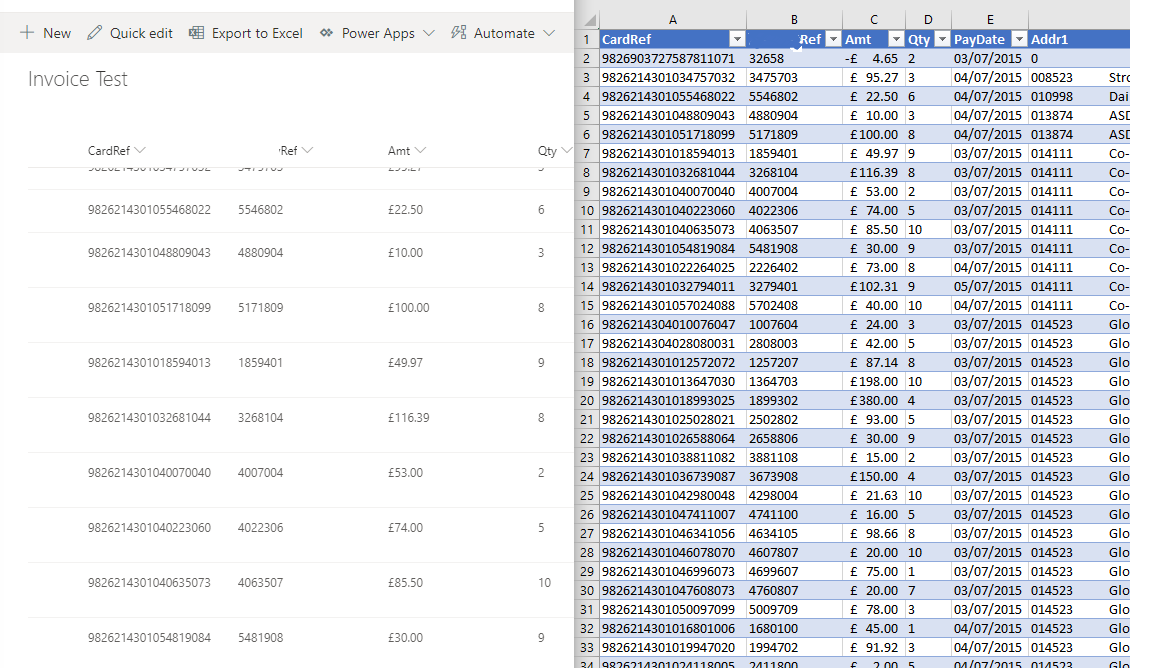Click the Invoice Test list title

coord(77,78)
